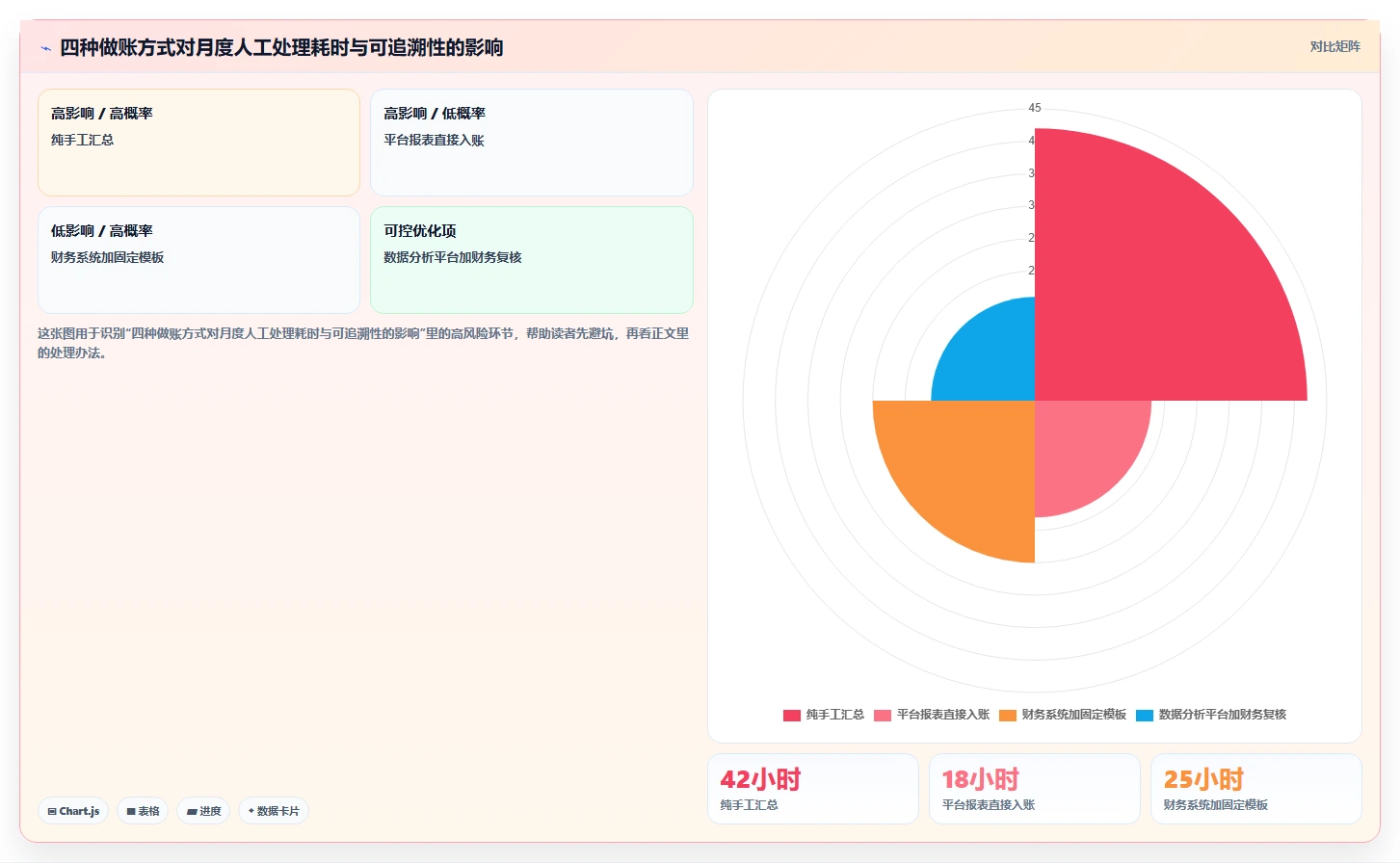The image size is (1400, 863).
Task: Click the 对比矩阵 label in header
Action: pyautogui.click(x=1334, y=47)
